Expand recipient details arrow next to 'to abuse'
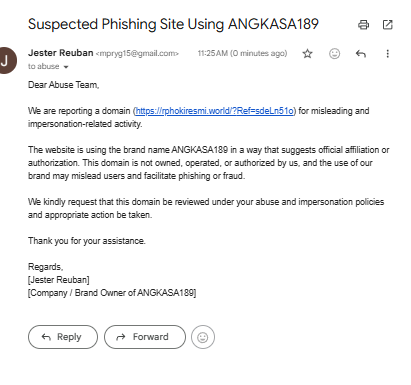The height and width of the screenshot is (385, 411). (x=66, y=67)
